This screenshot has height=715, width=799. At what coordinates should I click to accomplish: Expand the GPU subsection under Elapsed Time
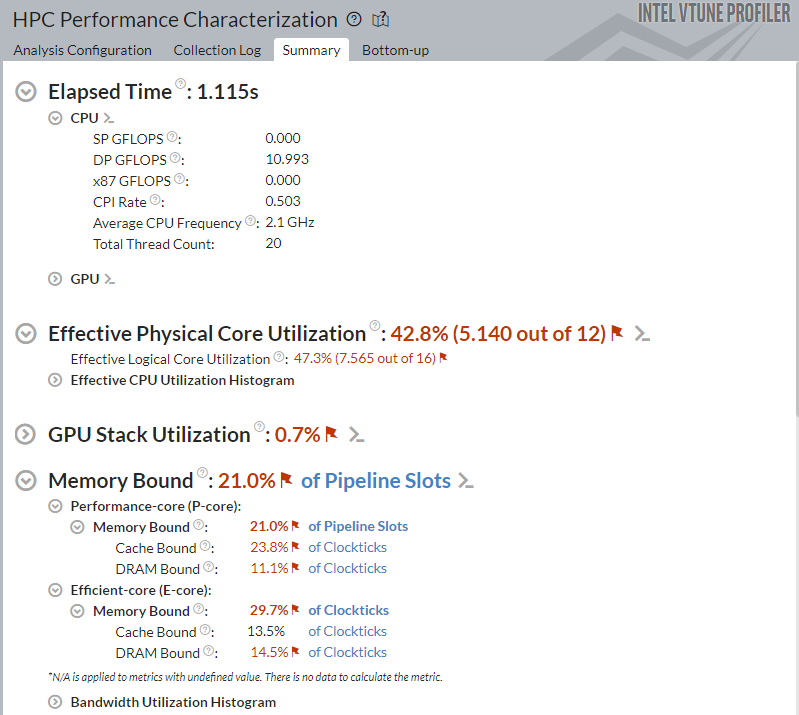(56, 279)
